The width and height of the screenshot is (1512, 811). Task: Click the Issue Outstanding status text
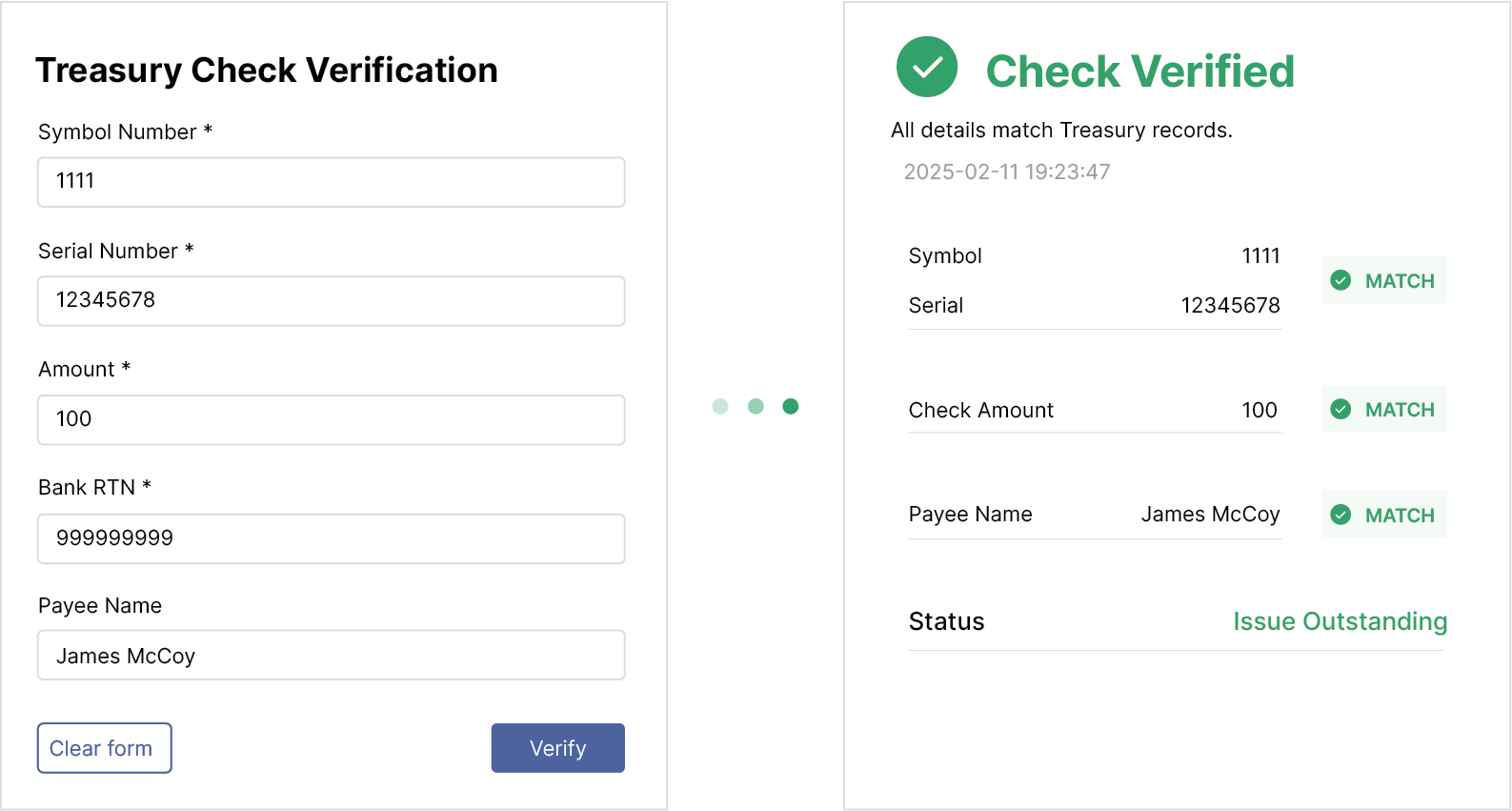1339,621
